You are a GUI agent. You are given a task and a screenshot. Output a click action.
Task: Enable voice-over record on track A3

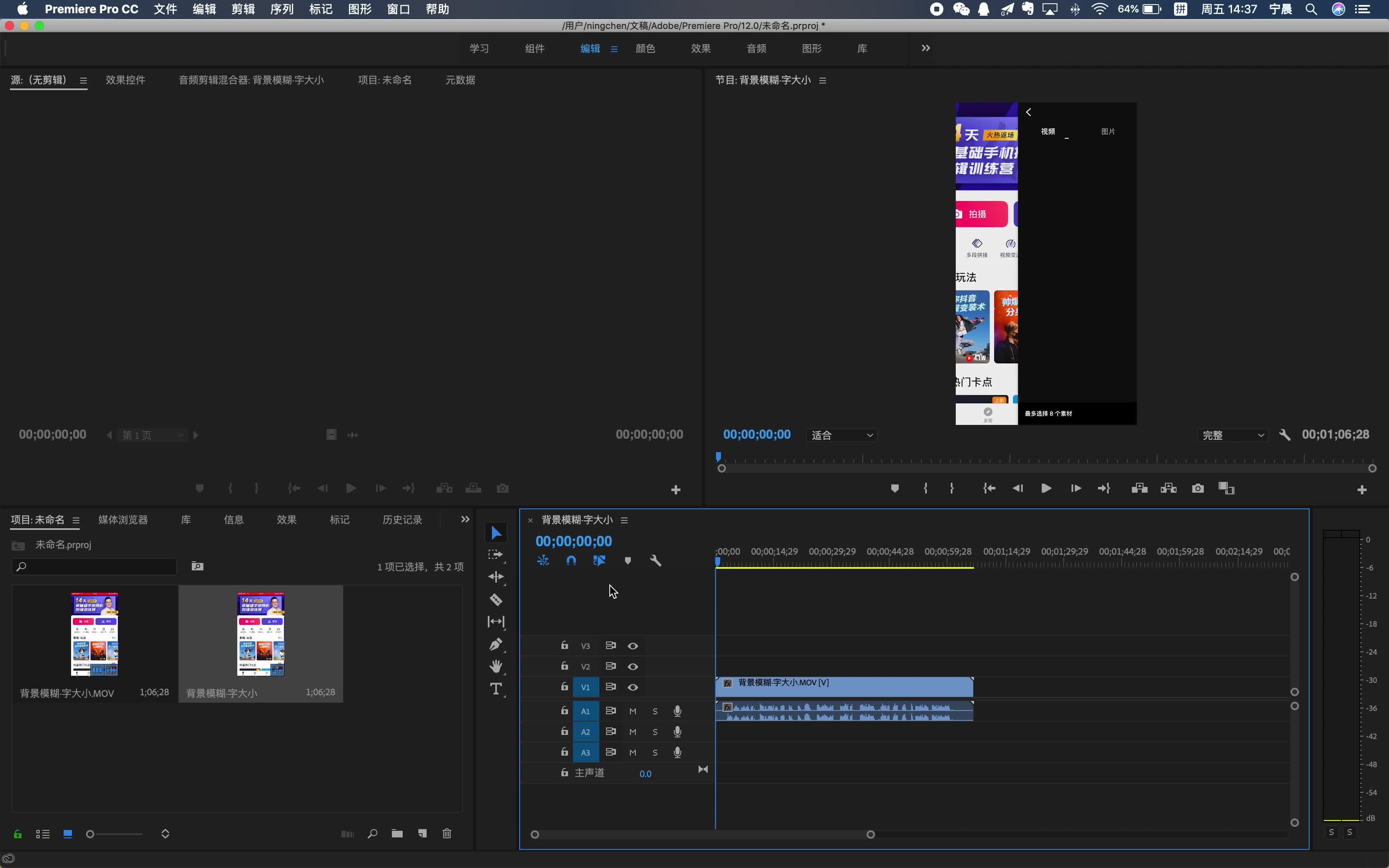coord(677,753)
